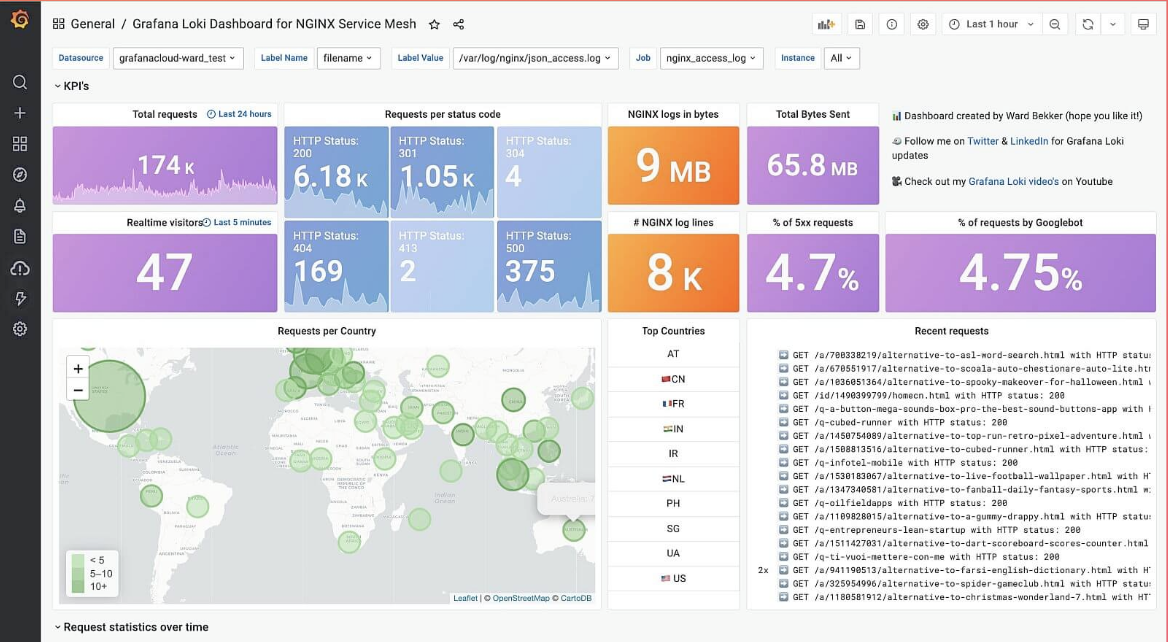
Task: Open the Twitter link
Action: (983, 141)
